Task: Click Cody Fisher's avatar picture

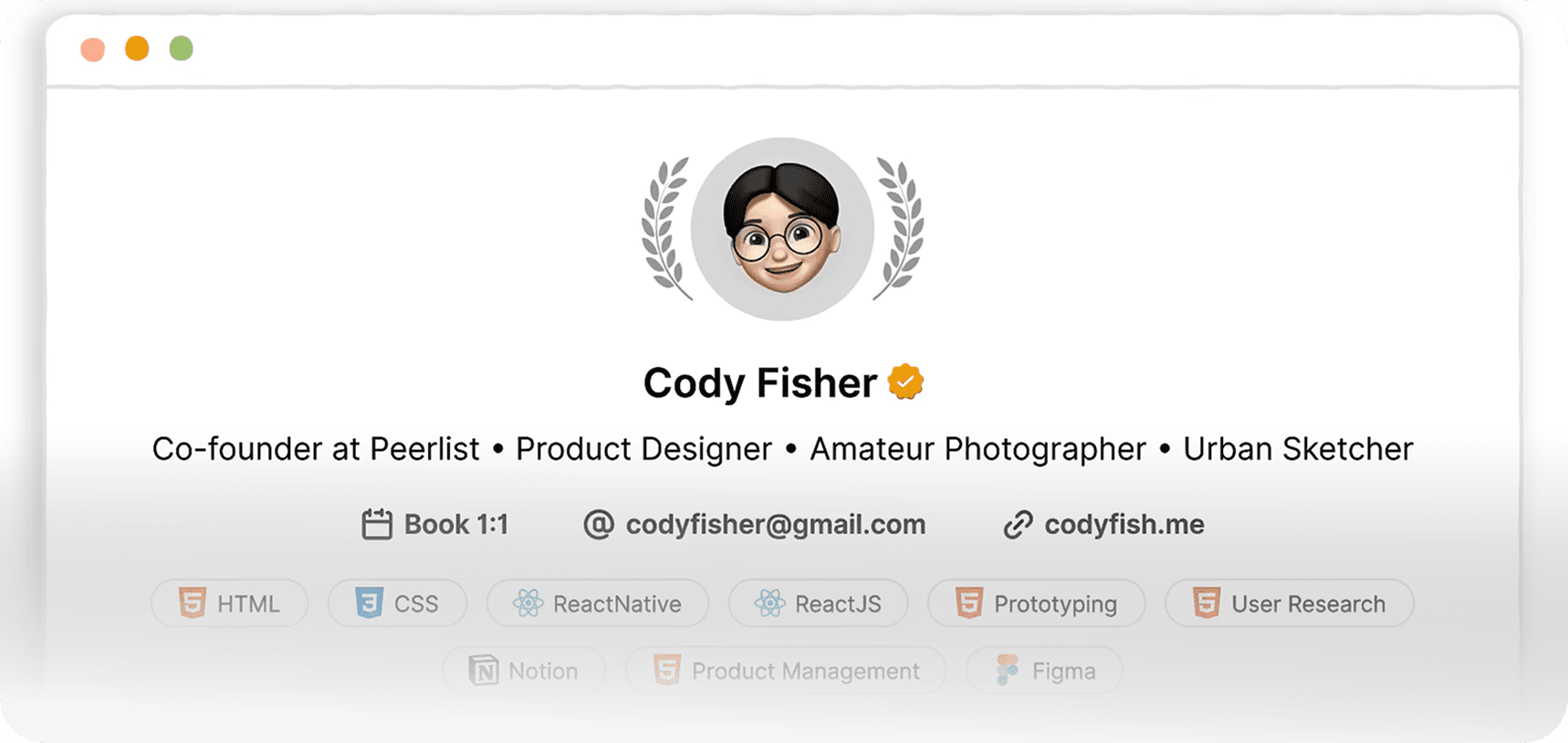Action: coord(782,229)
